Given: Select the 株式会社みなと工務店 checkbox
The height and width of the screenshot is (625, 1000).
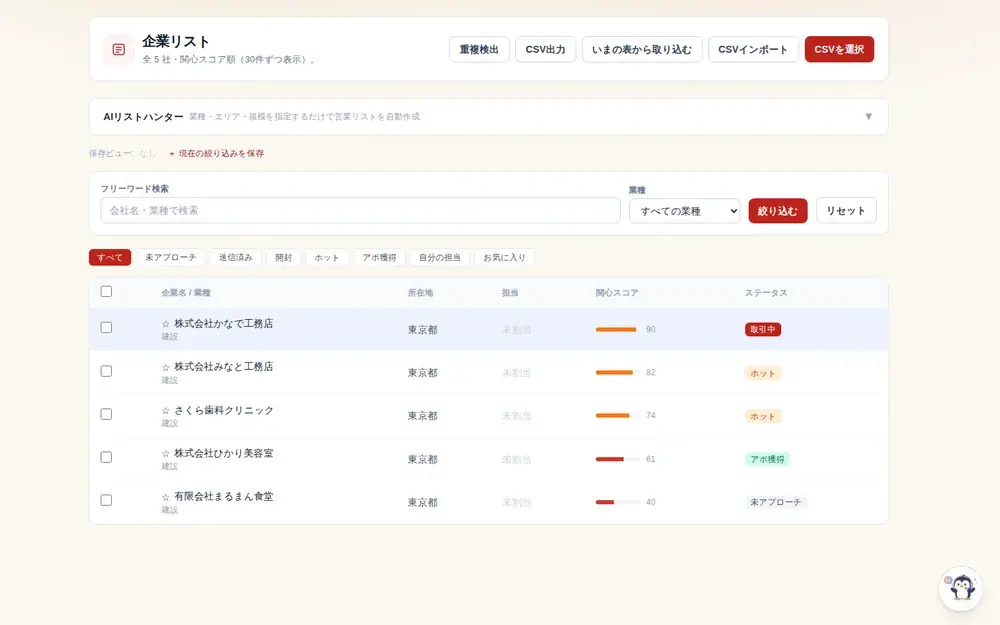Looking at the screenshot, I should (107, 371).
